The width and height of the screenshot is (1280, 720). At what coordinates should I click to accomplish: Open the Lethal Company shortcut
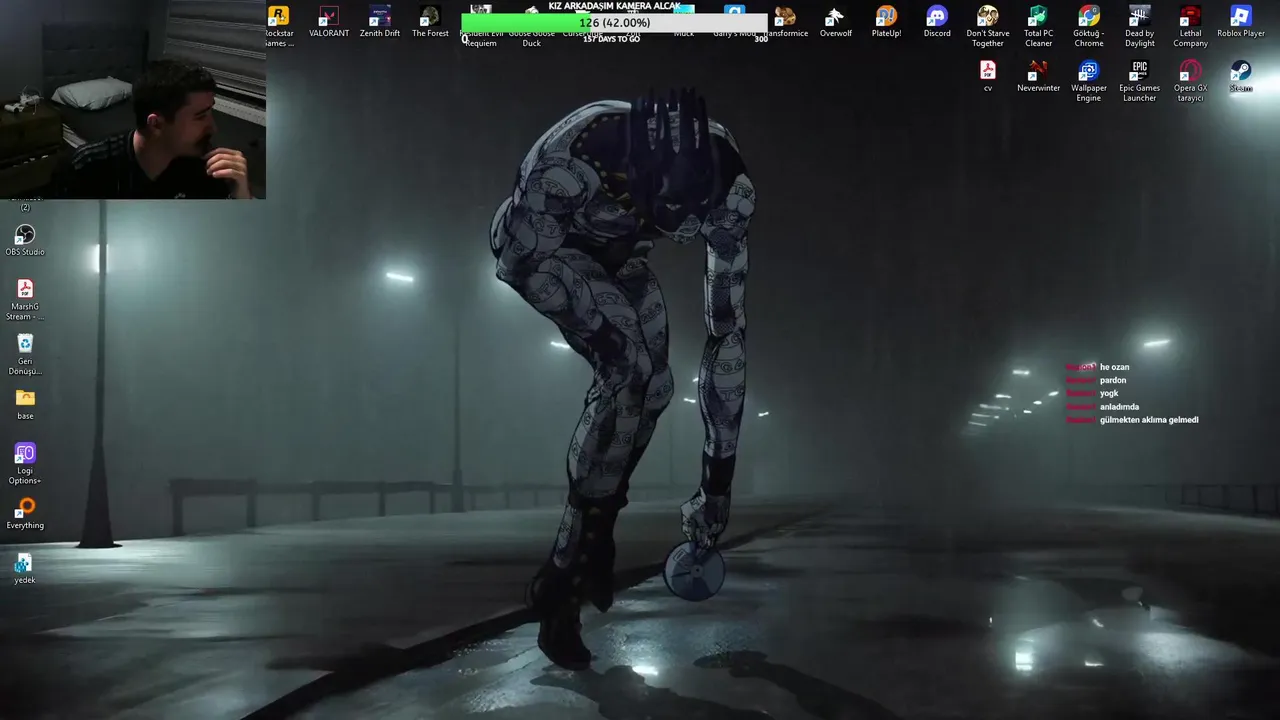(1190, 26)
